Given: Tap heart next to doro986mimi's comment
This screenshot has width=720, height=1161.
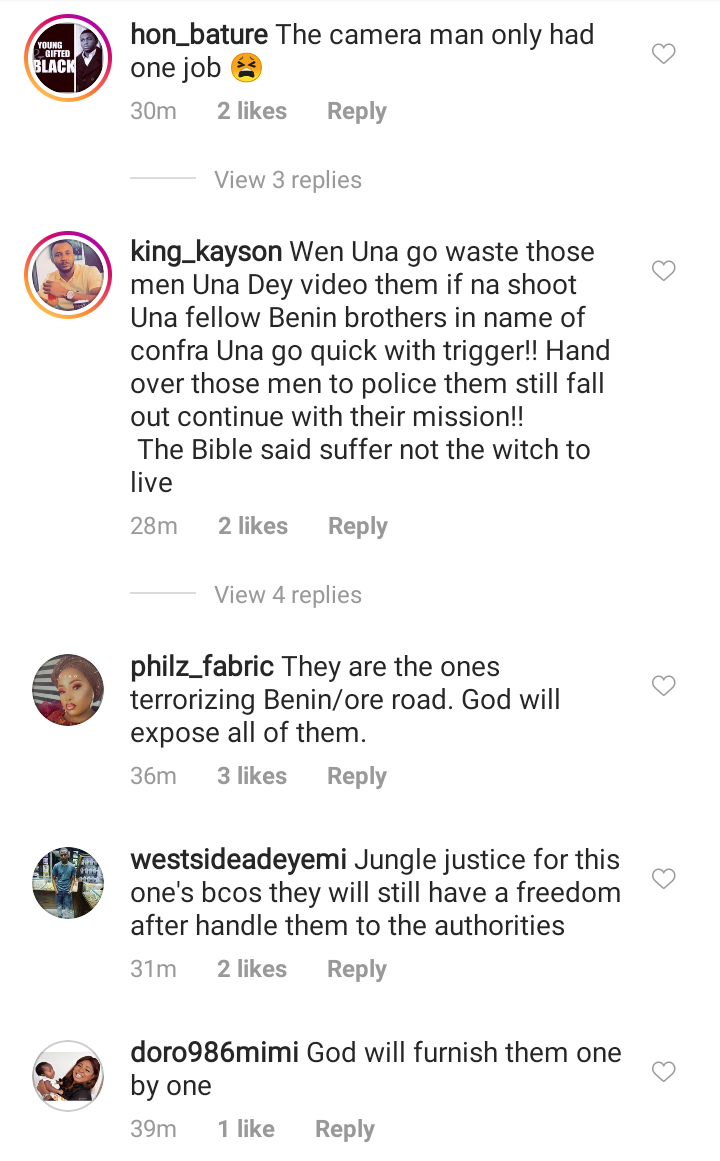Looking at the screenshot, I should pyautogui.click(x=663, y=1071).
